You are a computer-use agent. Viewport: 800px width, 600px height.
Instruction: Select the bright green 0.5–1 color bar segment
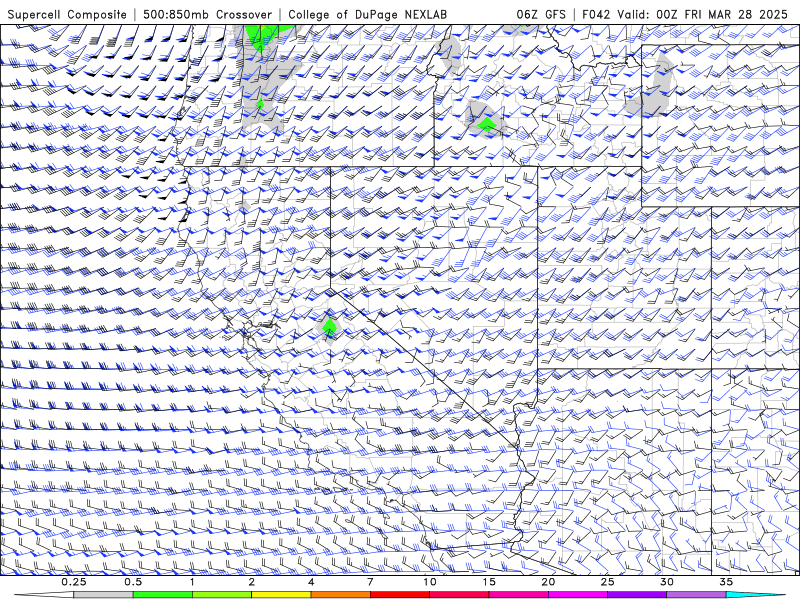(163, 595)
